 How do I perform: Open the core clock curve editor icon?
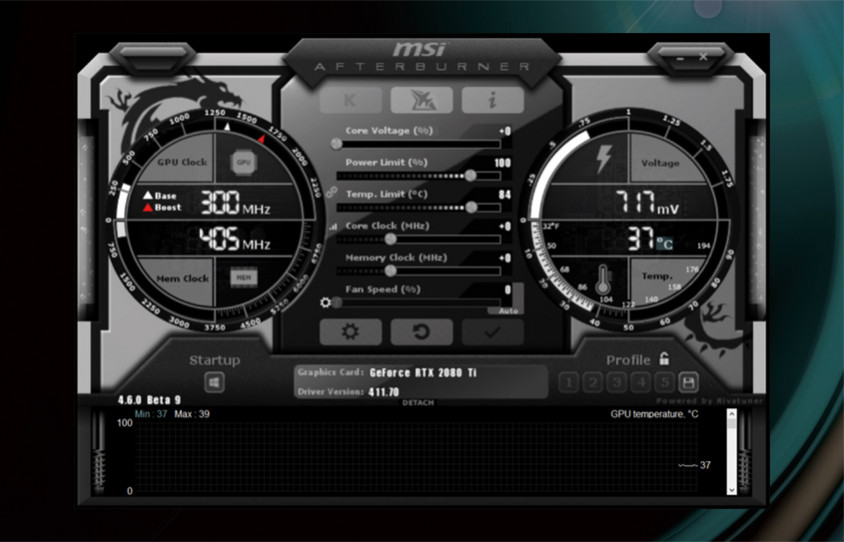pos(333,227)
